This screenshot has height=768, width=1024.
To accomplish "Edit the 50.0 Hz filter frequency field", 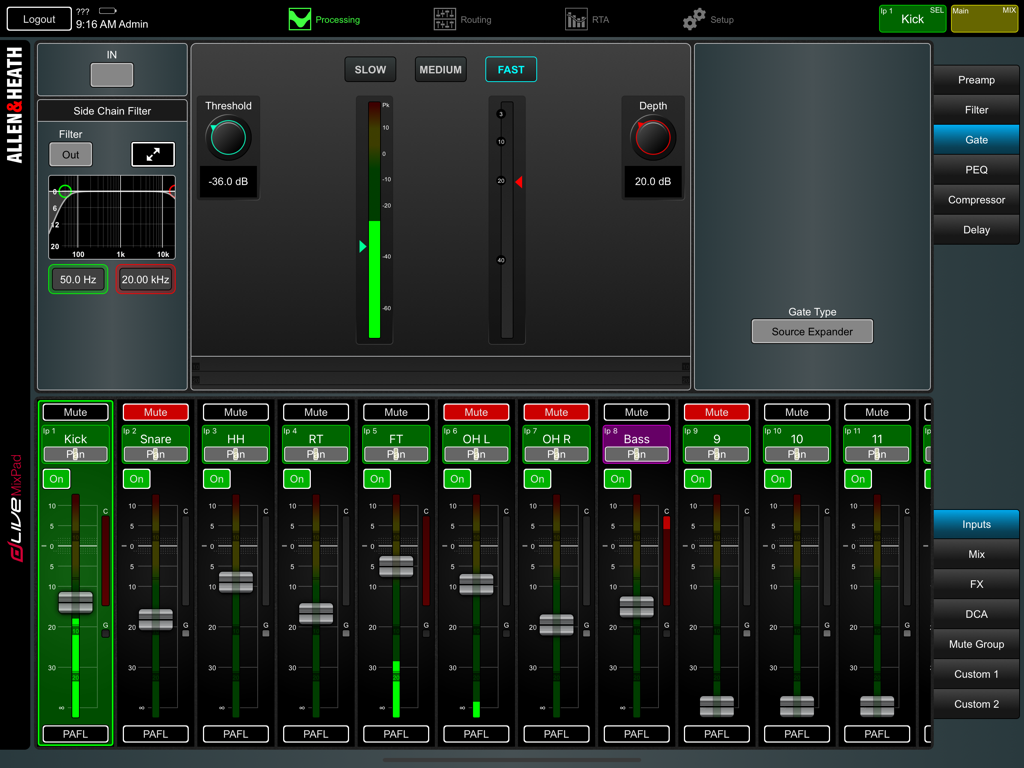I will click(x=77, y=279).
